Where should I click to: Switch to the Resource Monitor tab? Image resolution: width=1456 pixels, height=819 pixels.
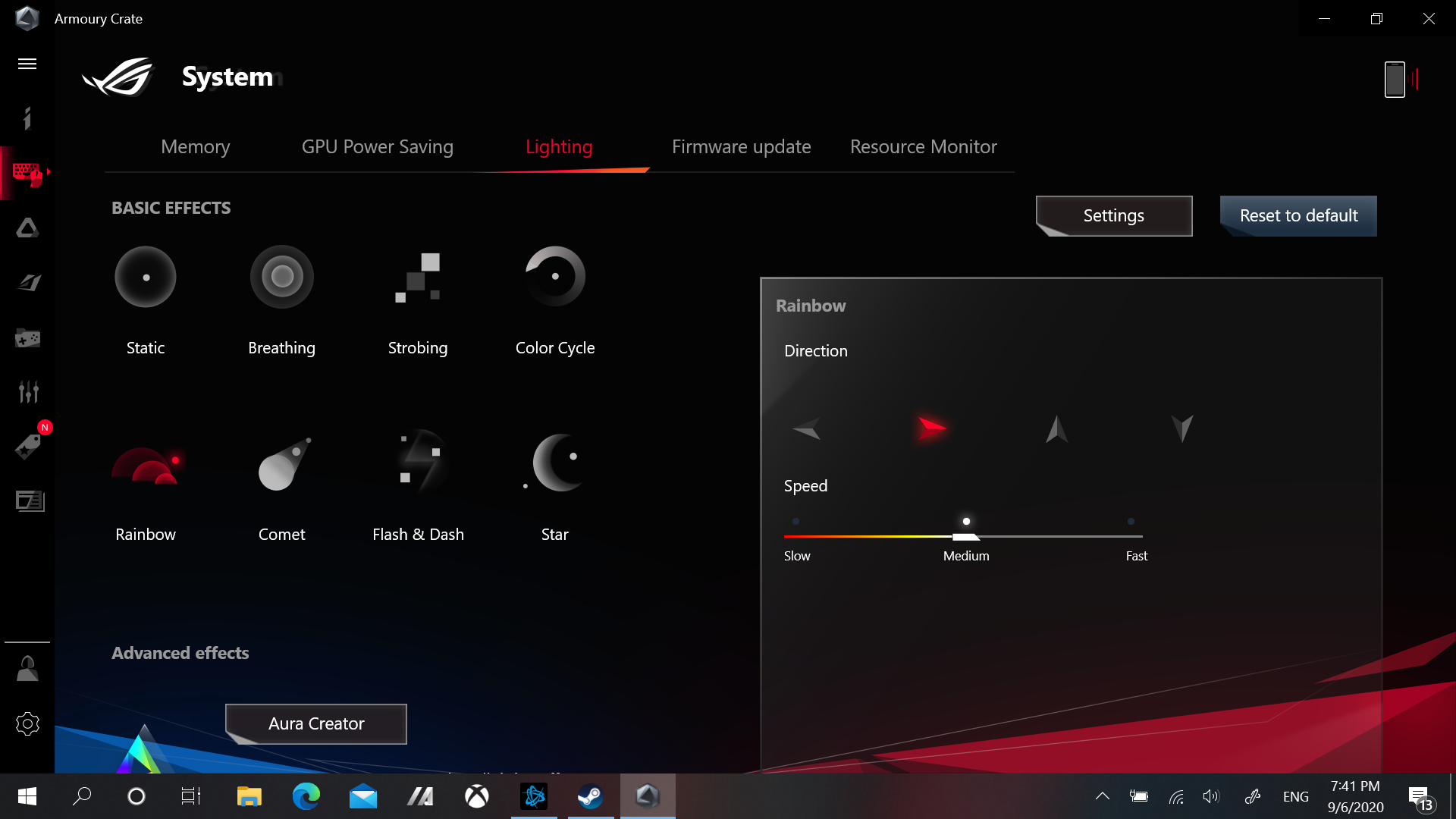tap(924, 147)
